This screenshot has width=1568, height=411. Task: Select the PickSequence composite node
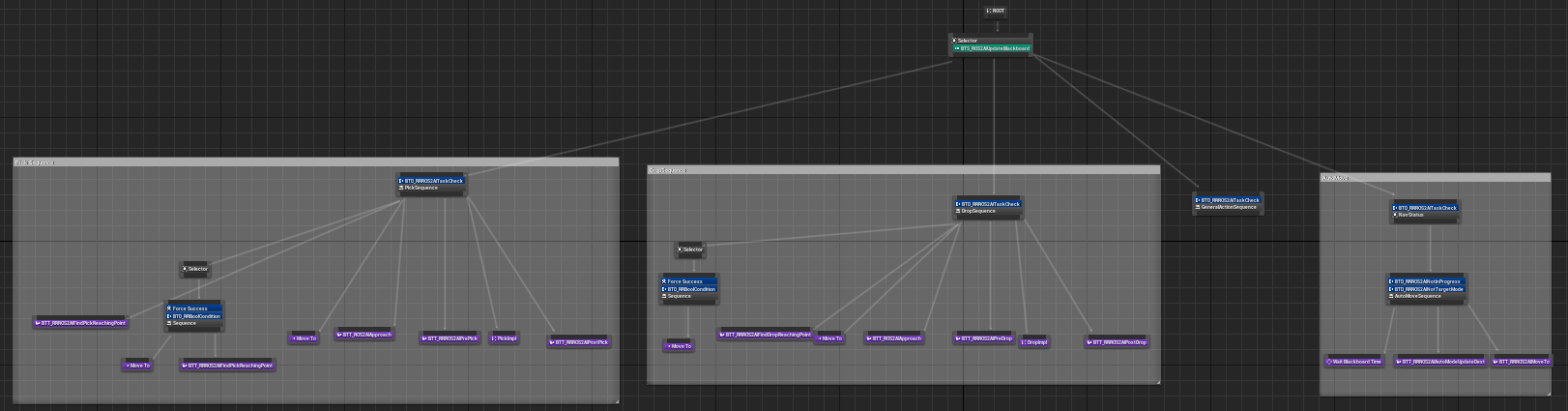coord(431,188)
